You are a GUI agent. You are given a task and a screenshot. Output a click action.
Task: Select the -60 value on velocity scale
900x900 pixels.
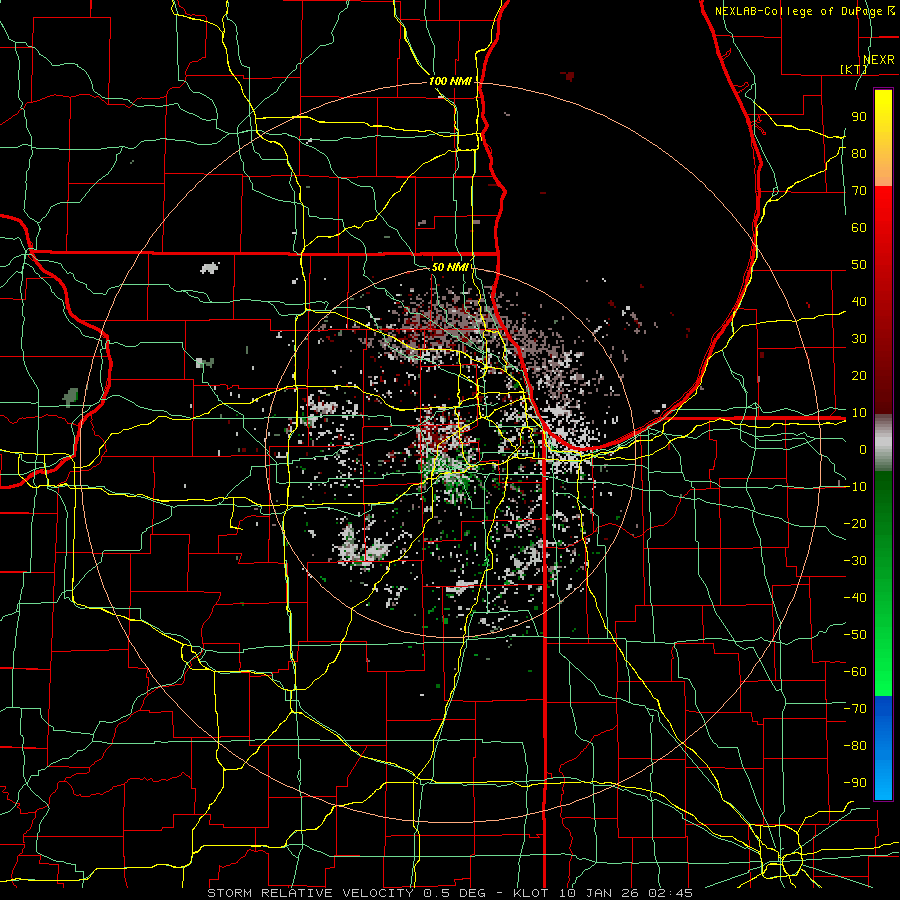click(855, 672)
